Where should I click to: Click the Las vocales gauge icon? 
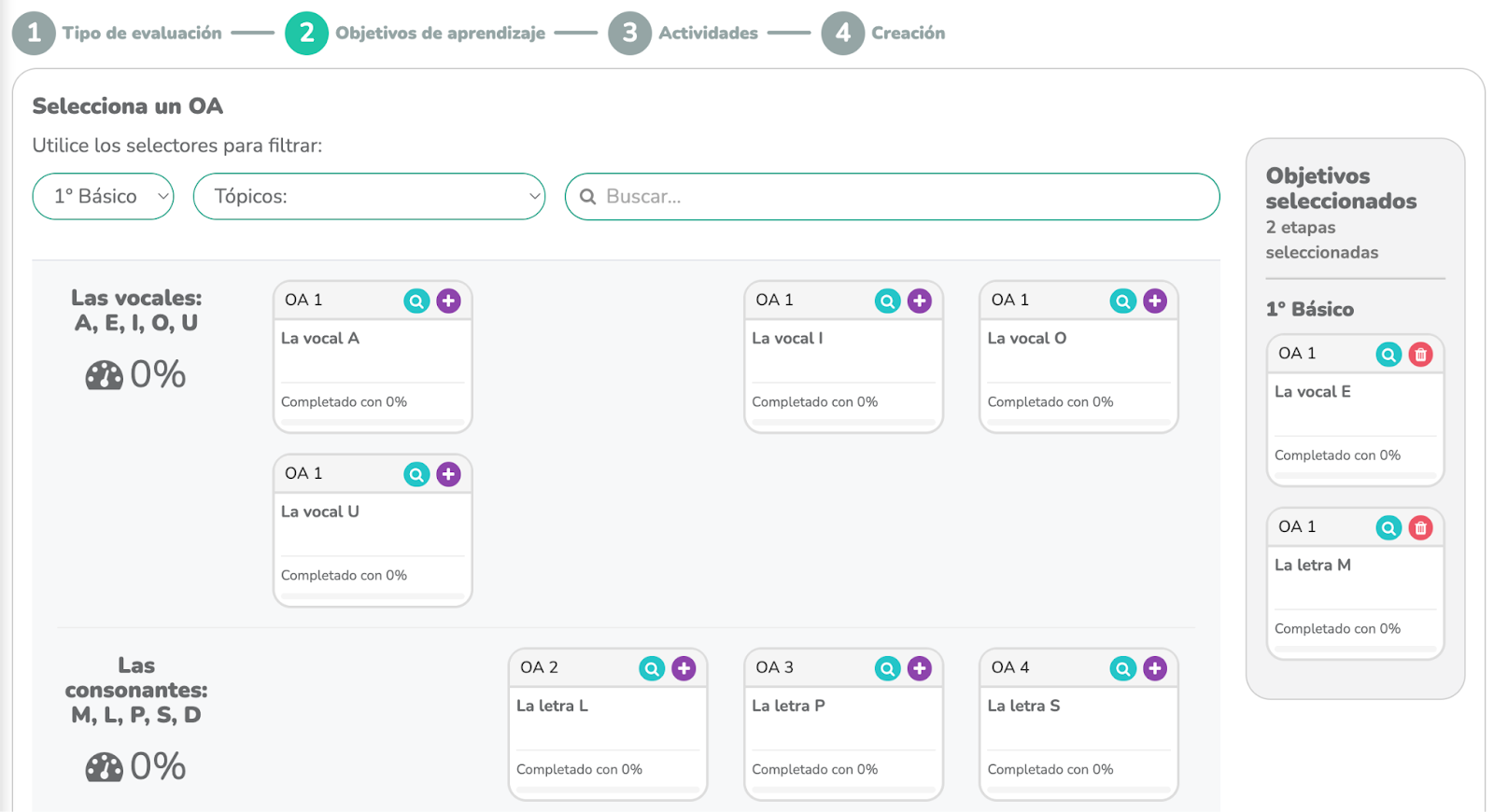coord(104,376)
